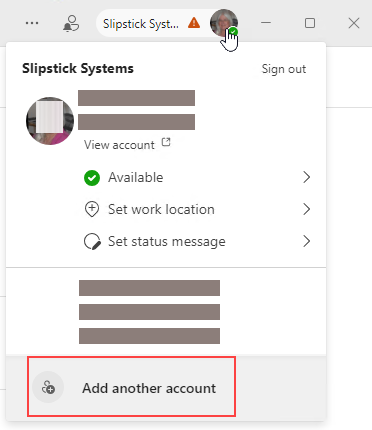This screenshot has height=430, width=372.
Task: Expand the chevron next to Available
Action: (x=307, y=177)
